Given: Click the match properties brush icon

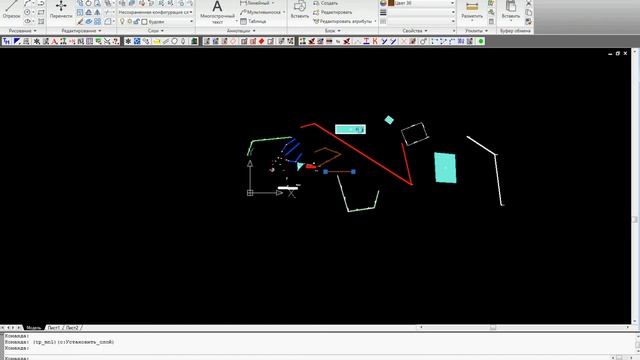Looking at the screenshot, I should click(x=529, y=21).
